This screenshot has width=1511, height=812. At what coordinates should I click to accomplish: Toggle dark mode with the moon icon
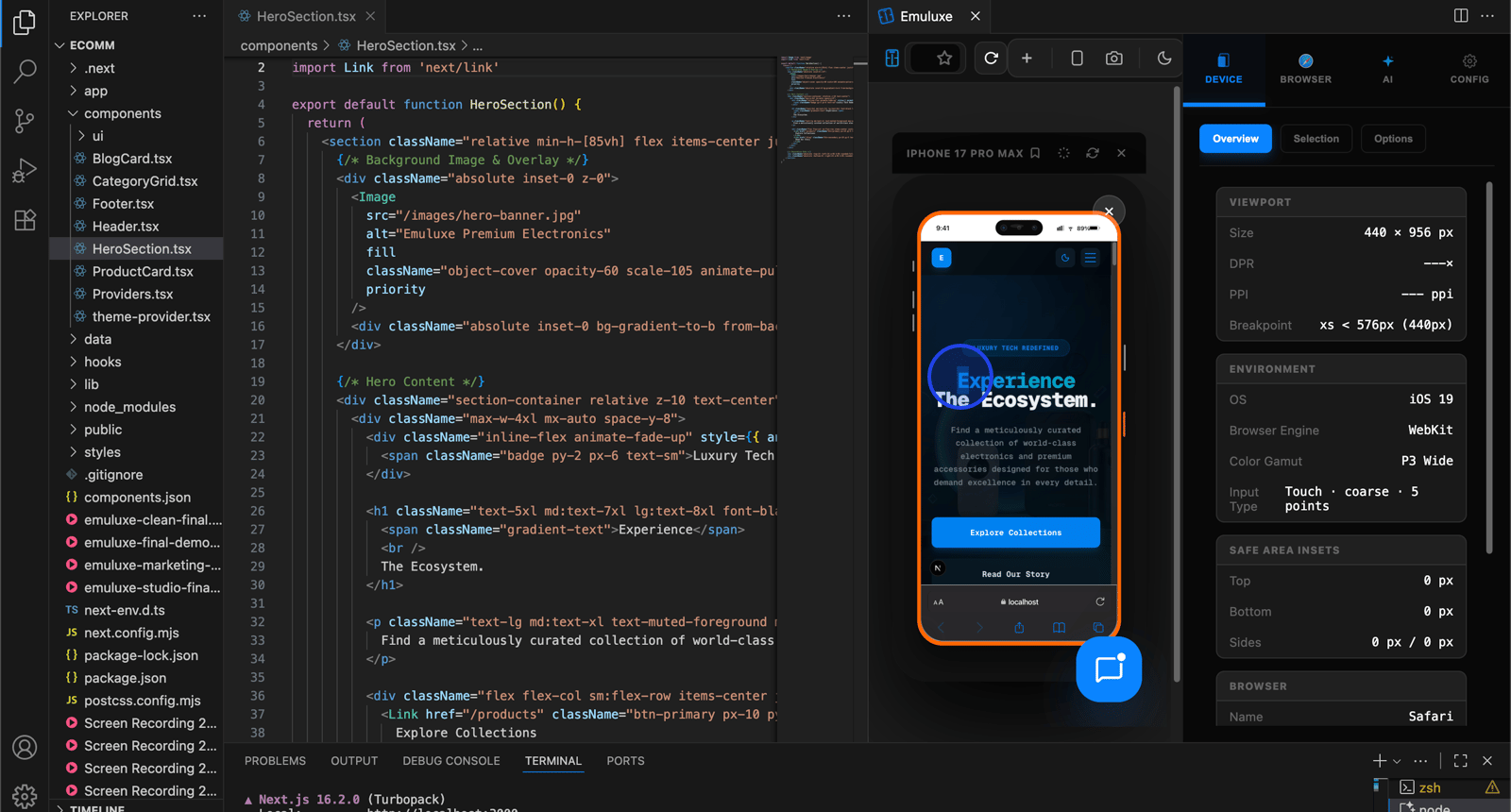[x=1164, y=59]
